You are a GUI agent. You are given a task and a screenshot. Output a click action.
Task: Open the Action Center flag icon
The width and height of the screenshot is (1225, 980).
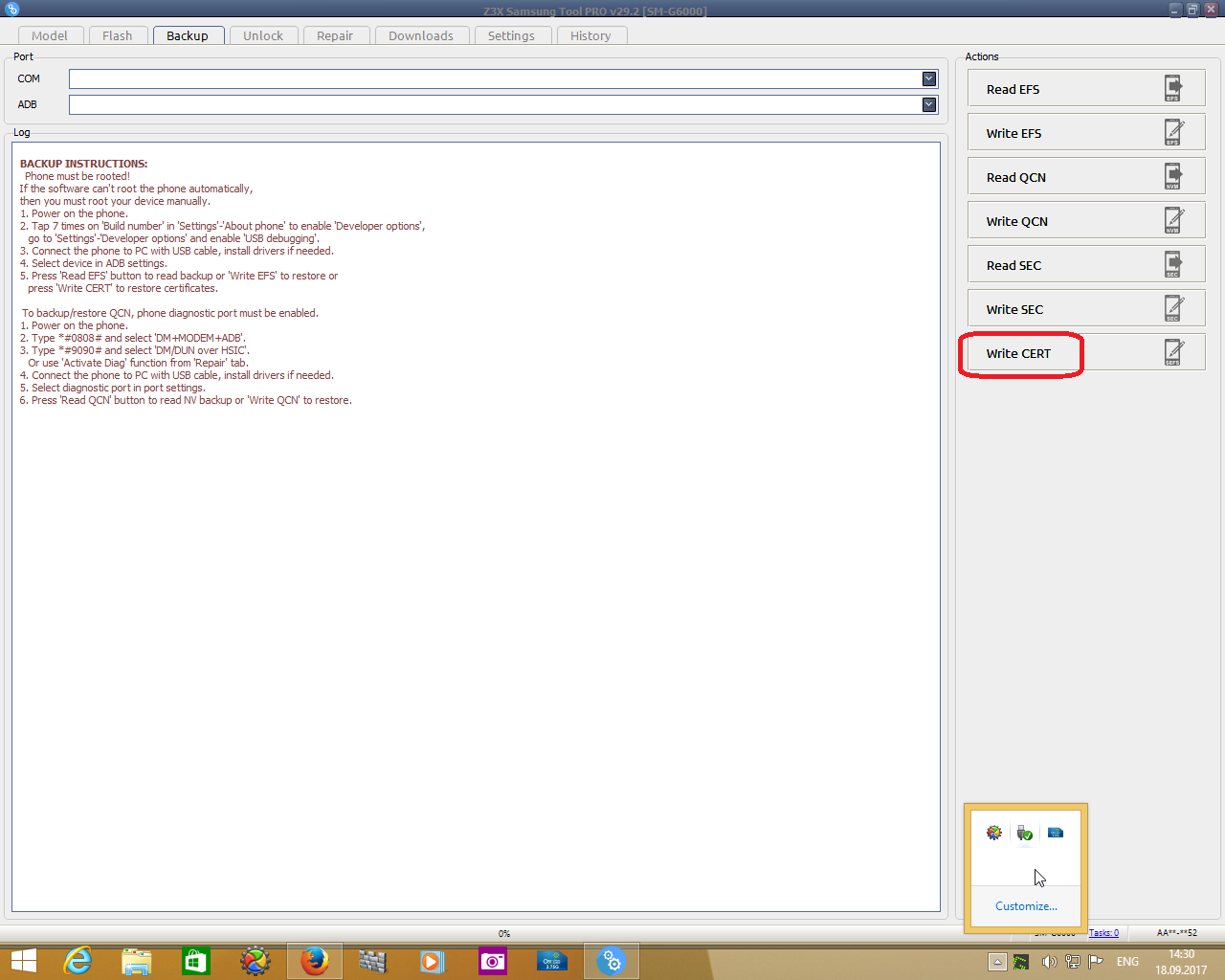(x=1096, y=962)
